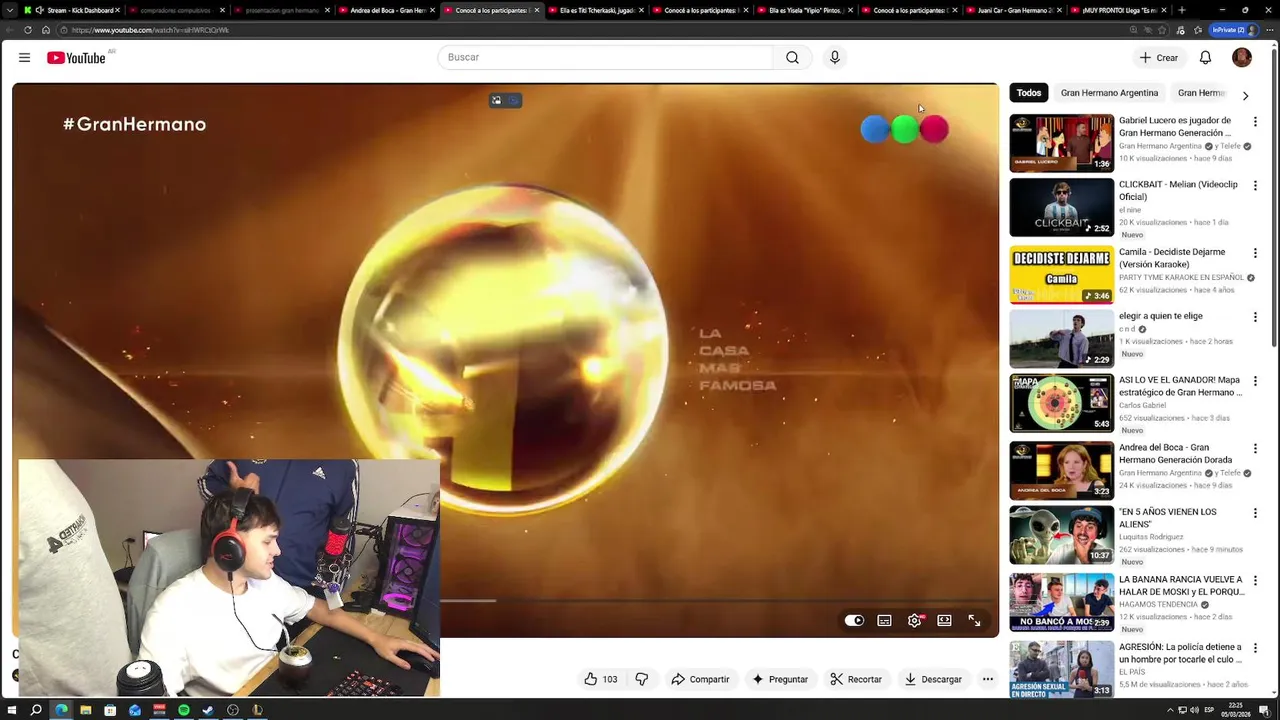
Task: Open the account avatar menu
Action: pos(1242,58)
